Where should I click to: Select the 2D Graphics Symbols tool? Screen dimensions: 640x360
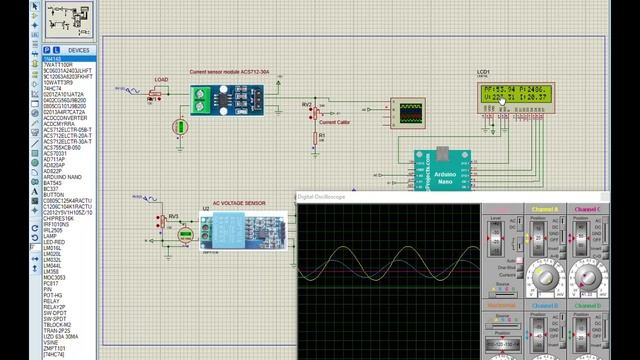pos(35,201)
